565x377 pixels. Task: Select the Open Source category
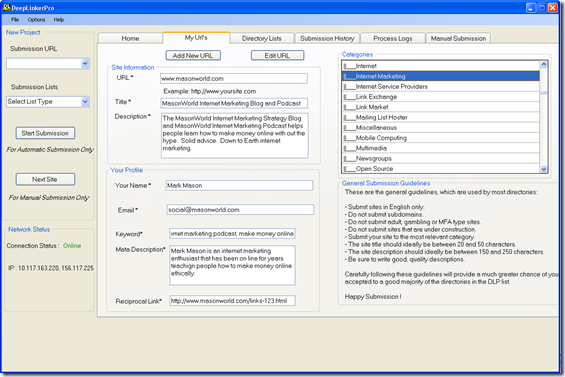pos(440,169)
